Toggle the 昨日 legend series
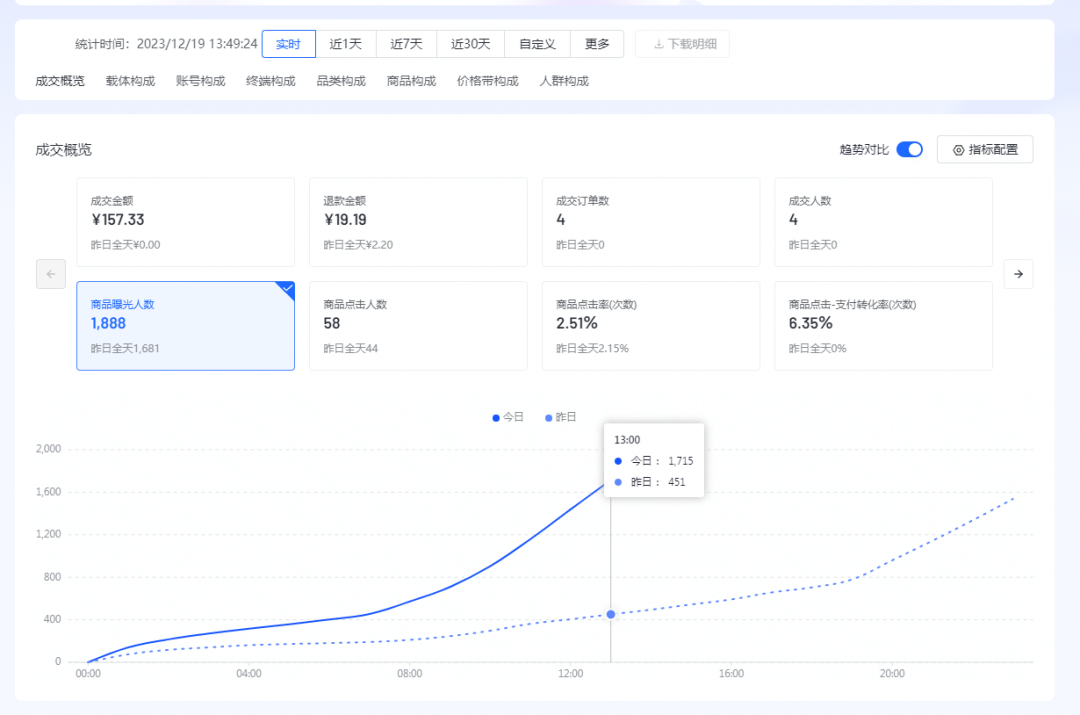The height and width of the screenshot is (715, 1080). pos(561,418)
